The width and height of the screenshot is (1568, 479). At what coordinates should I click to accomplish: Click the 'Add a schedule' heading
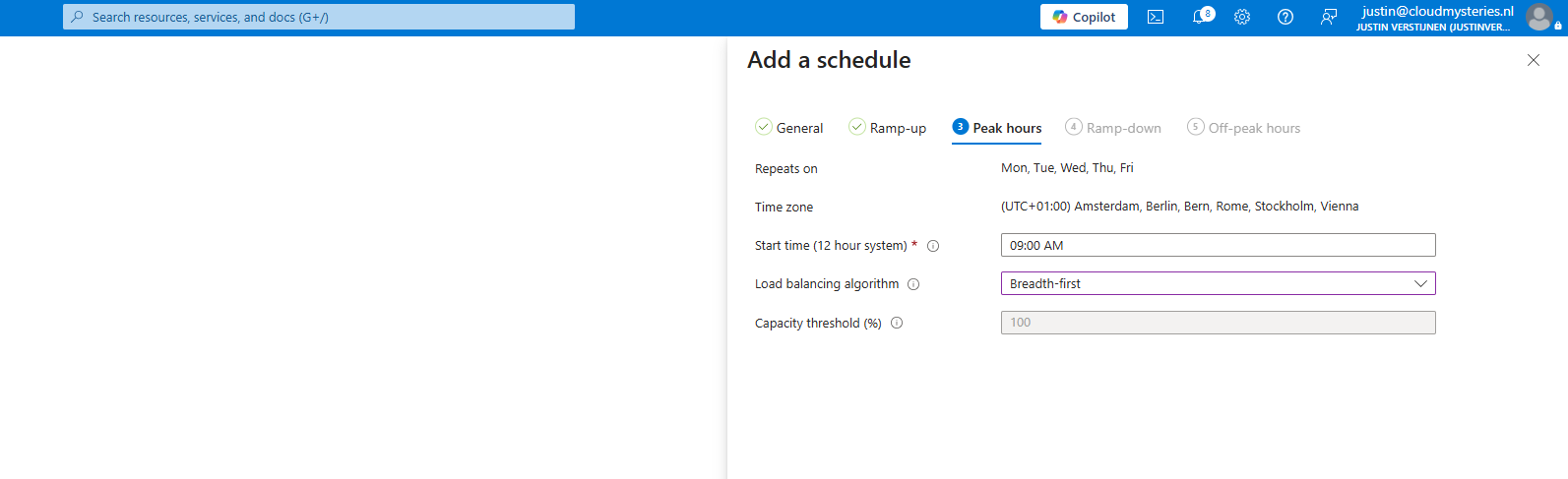click(829, 60)
